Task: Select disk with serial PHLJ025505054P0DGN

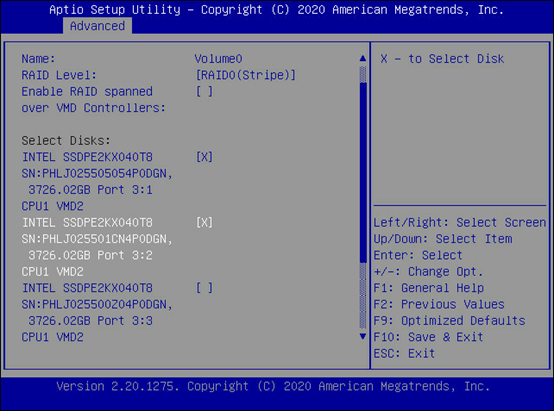Action: (97, 174)
